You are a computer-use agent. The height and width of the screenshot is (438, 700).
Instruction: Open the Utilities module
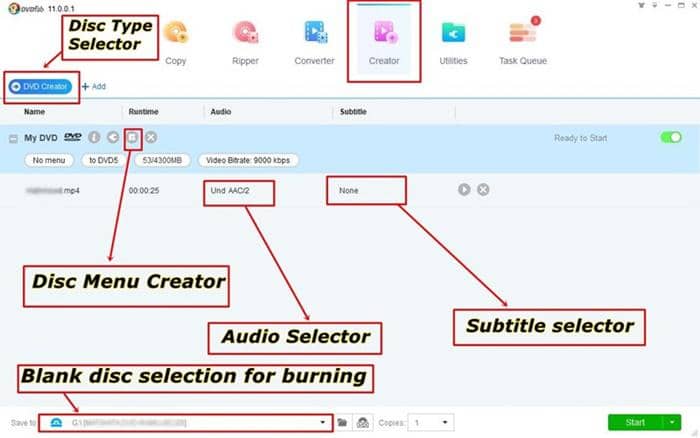click(x=453, y=43)
